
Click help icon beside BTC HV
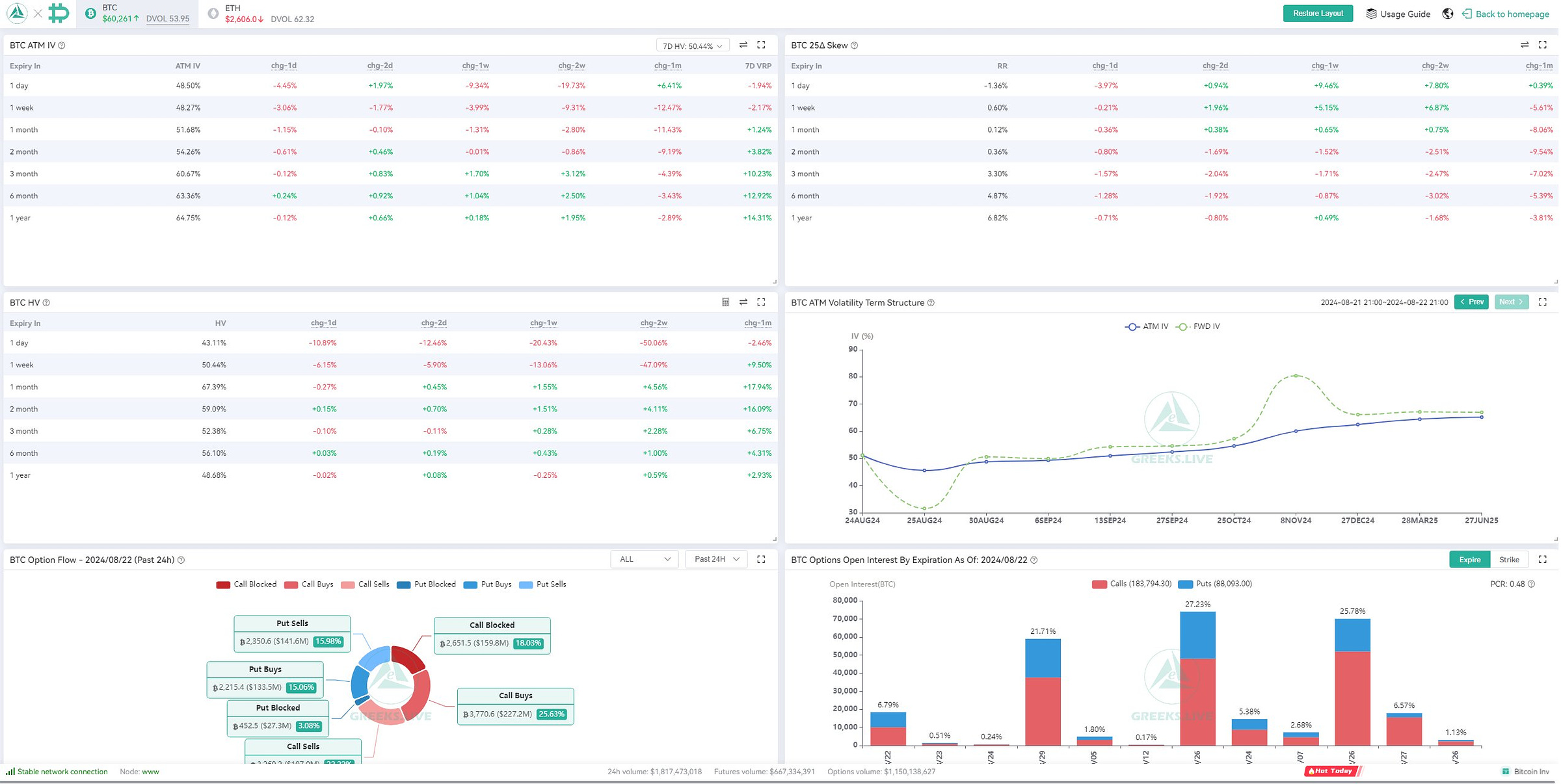click(46, 303)
